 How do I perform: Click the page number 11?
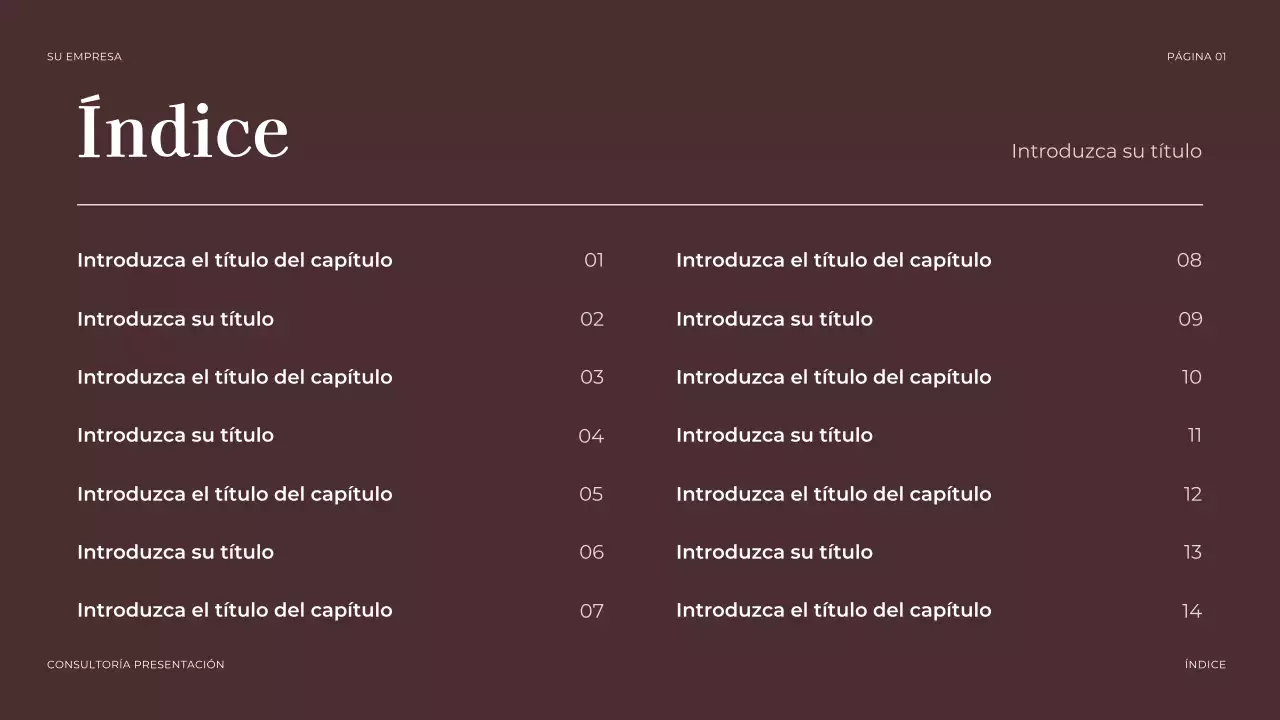[x=1194, y=435]
